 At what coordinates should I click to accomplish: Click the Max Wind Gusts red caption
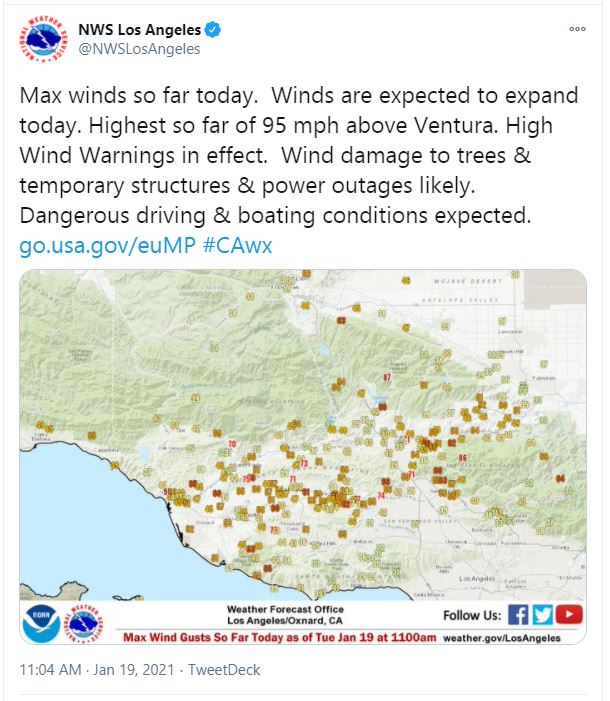point(280,638)
